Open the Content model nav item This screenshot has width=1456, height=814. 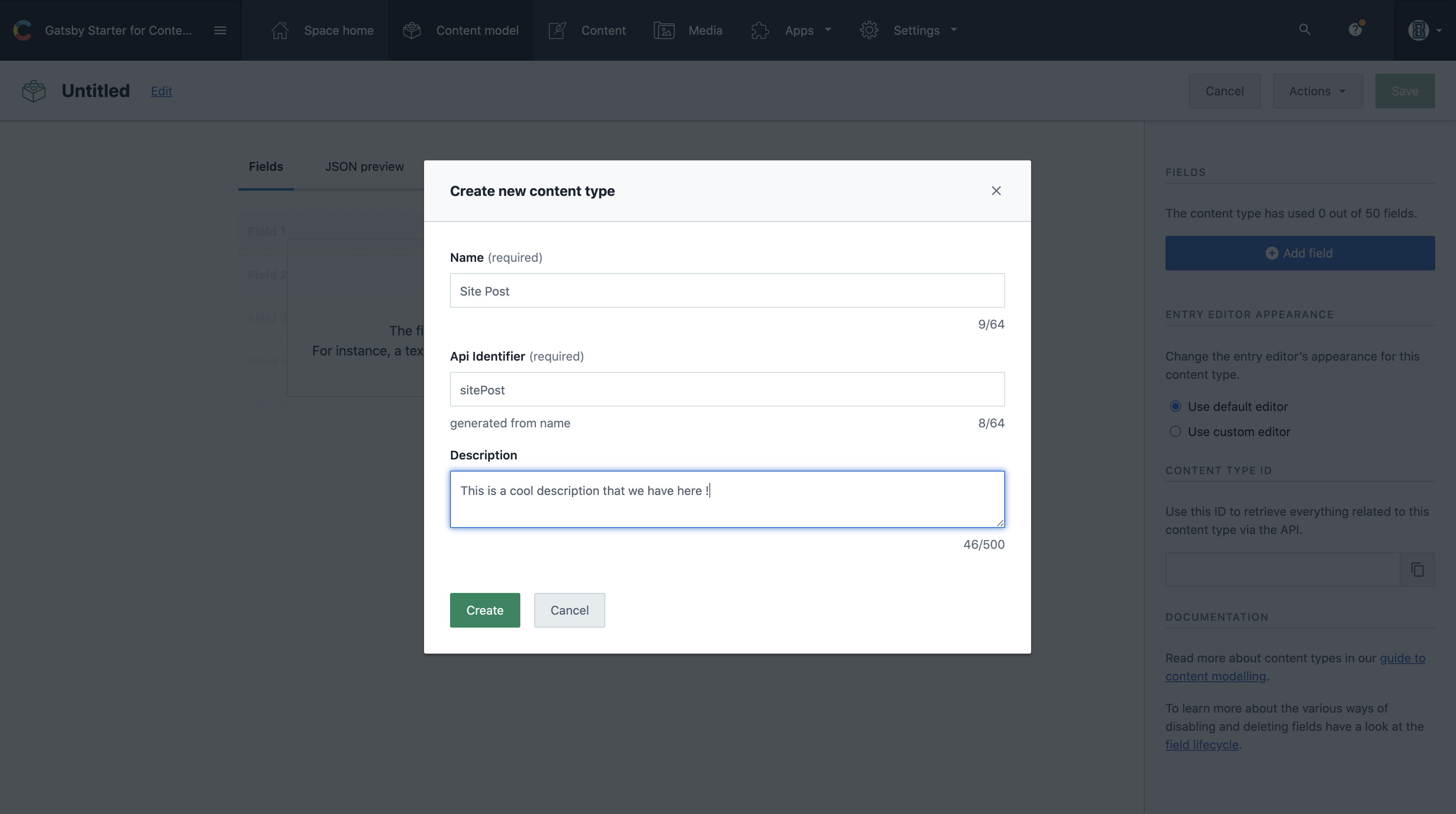click(x=460, y=30)
